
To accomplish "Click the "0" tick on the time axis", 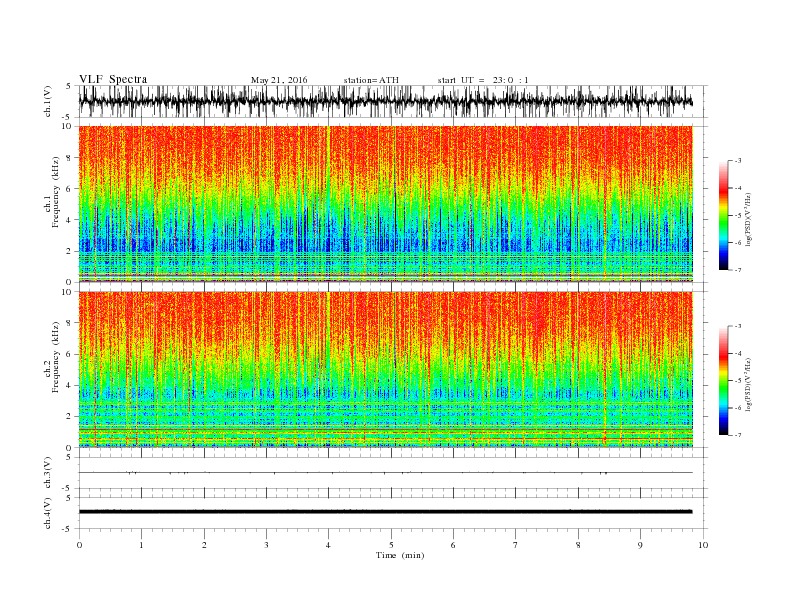I will [x=79, y=545].
